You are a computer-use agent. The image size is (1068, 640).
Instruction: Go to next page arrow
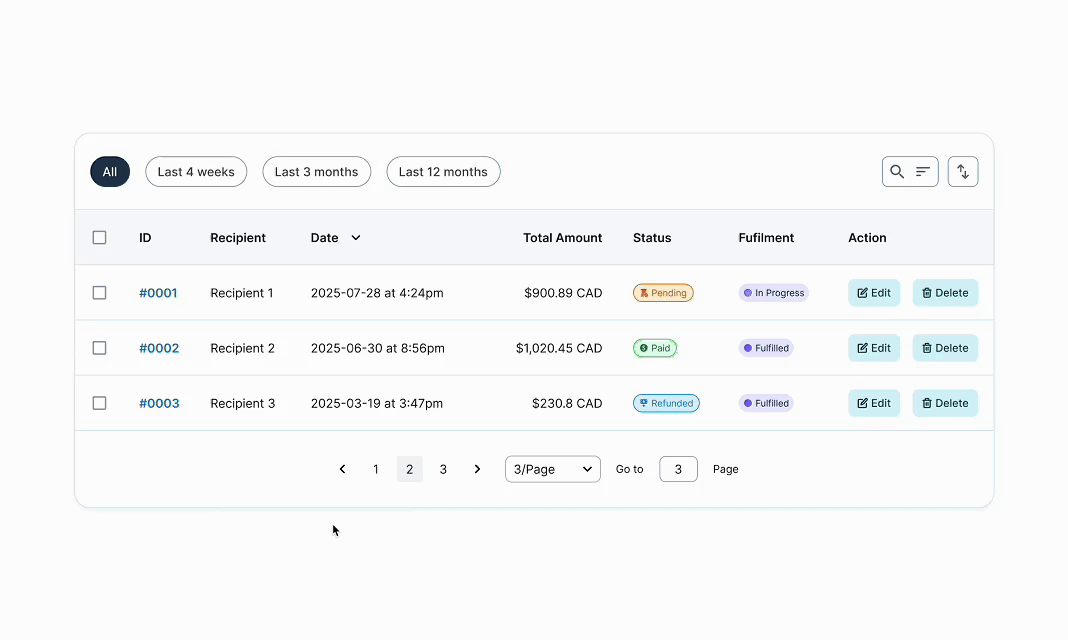click(x=477, y=469)
